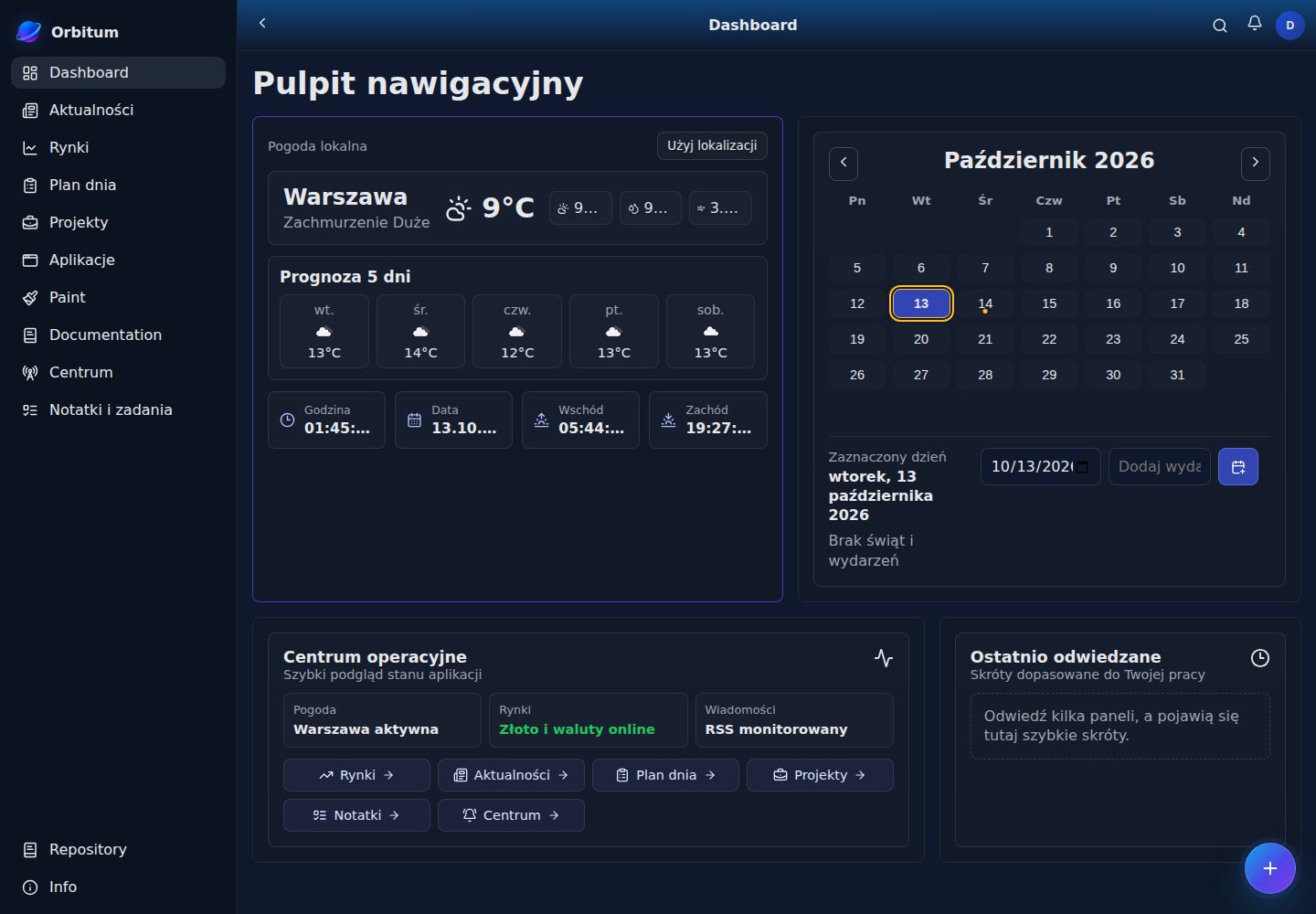Open Dashboard in the sidebar
Screen dimensions: 1316x914
point(118,73)
